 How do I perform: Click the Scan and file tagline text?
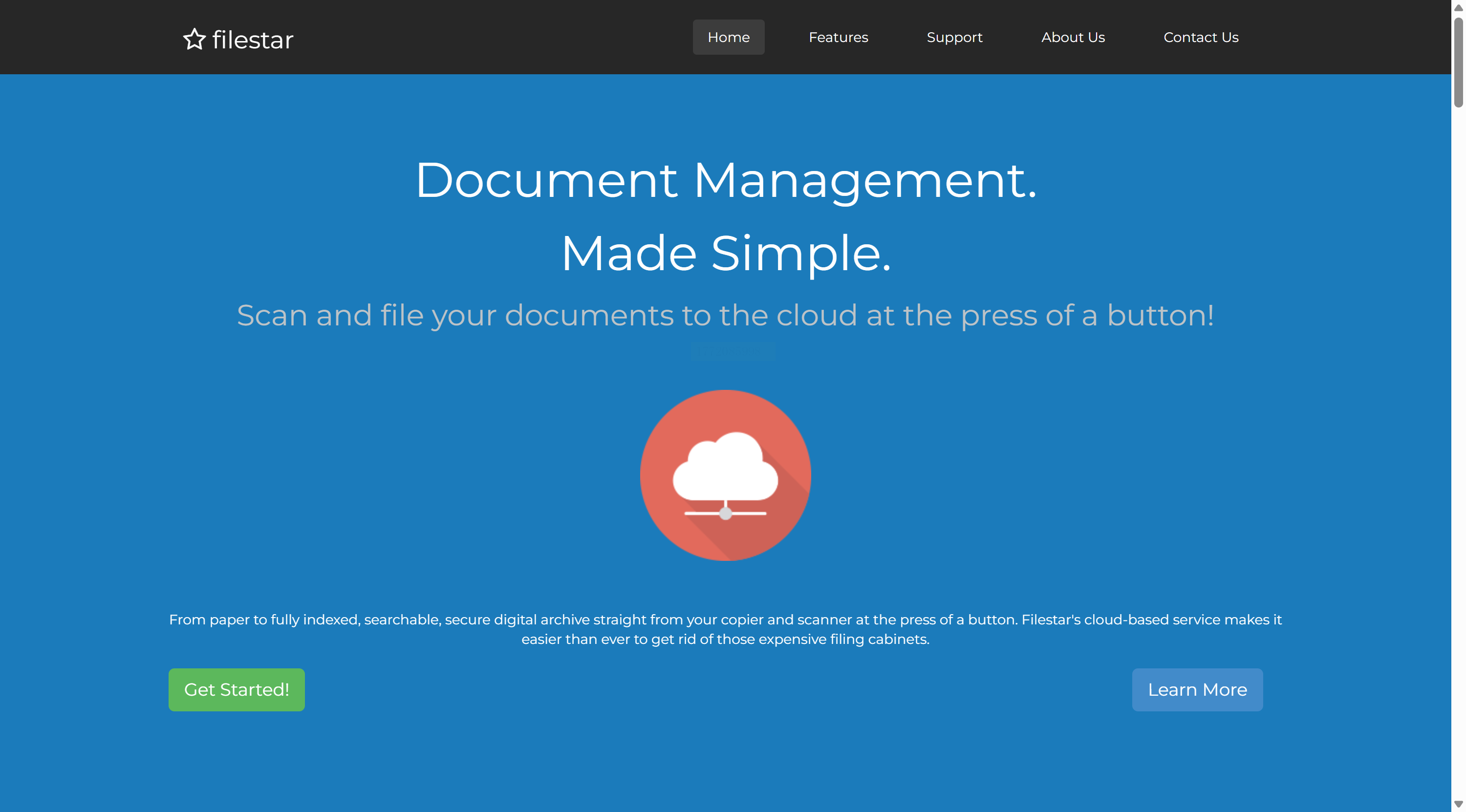pyautogui.click(x=726, y=315)
